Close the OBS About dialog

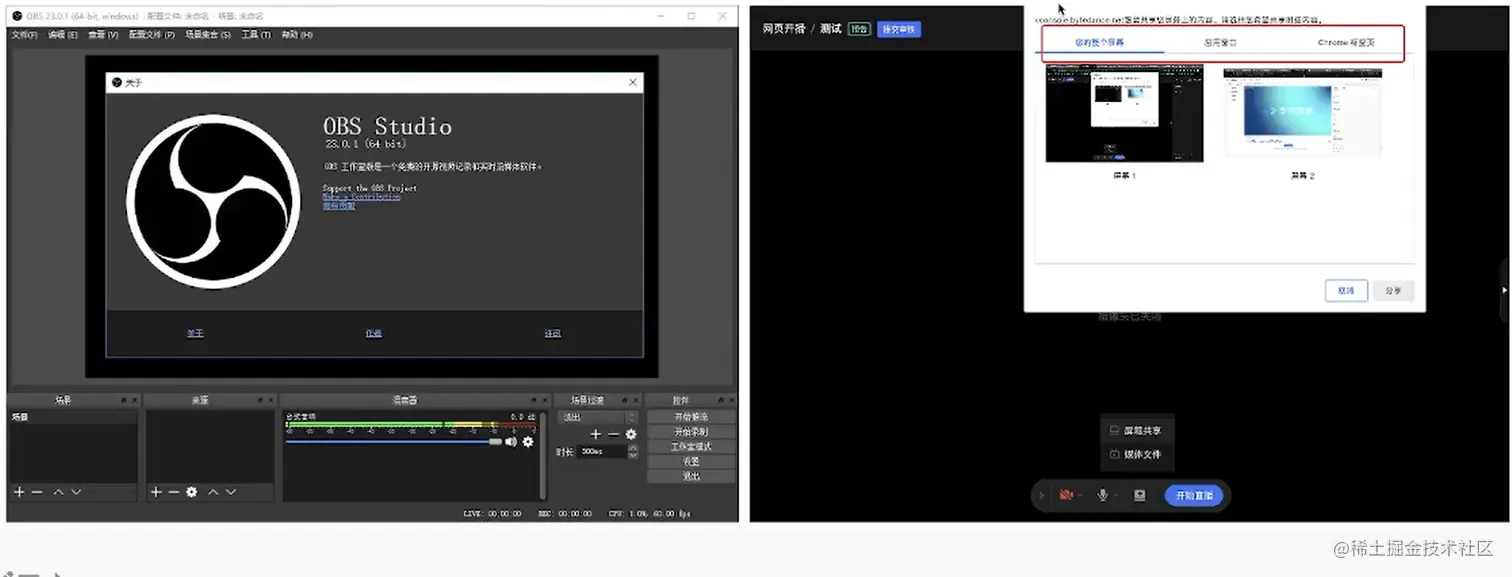pyautogui.click(x=633, y=82)
